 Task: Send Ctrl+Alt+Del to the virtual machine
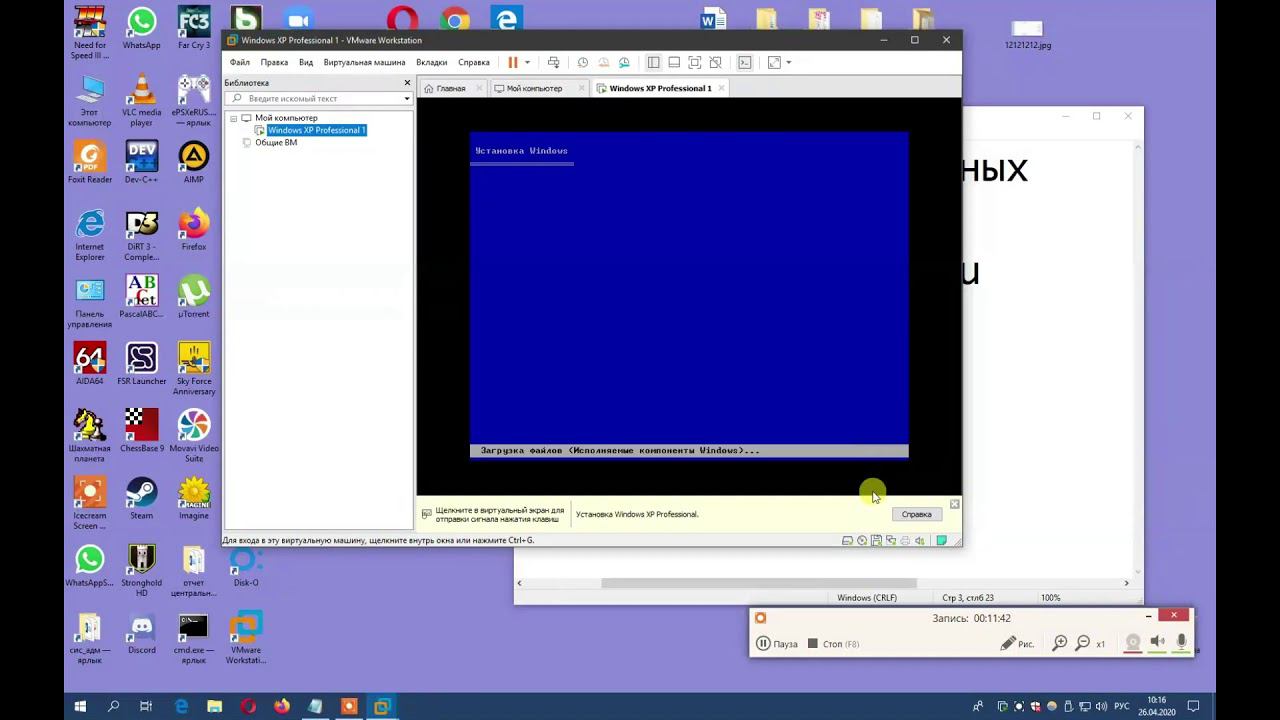click(553, 62)
